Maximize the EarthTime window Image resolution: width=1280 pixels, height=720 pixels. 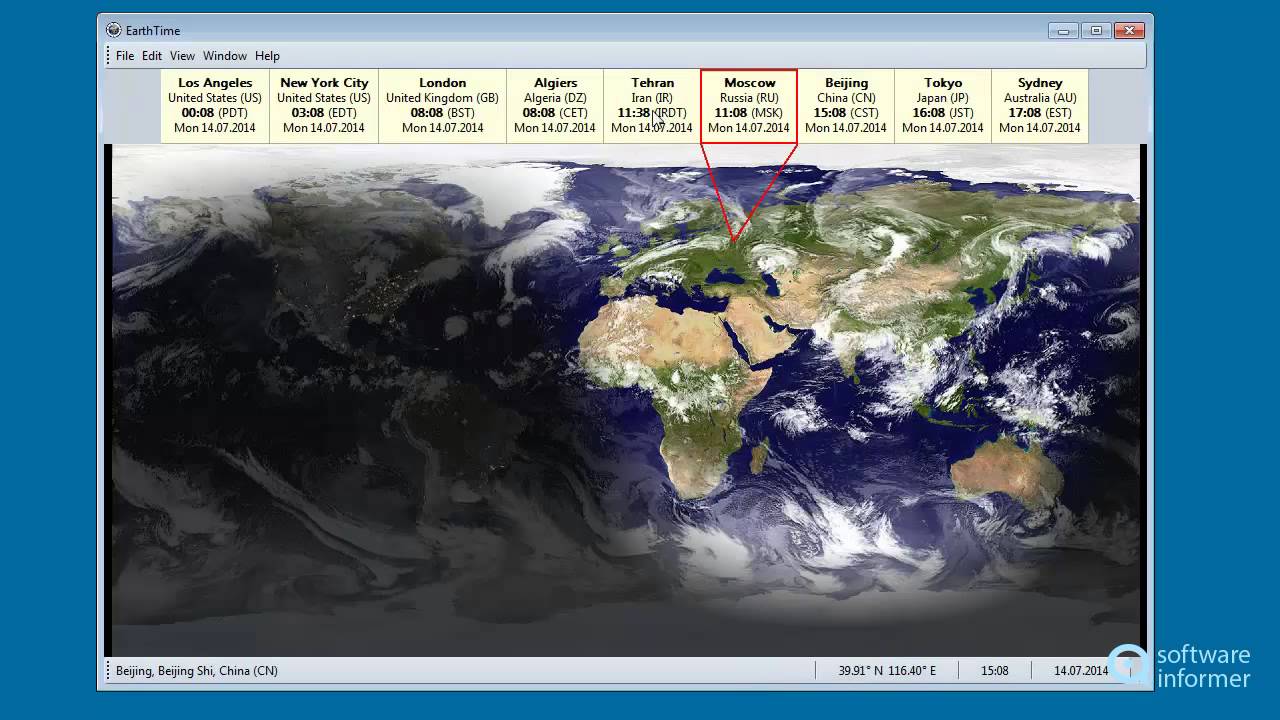click(1096, 31)
